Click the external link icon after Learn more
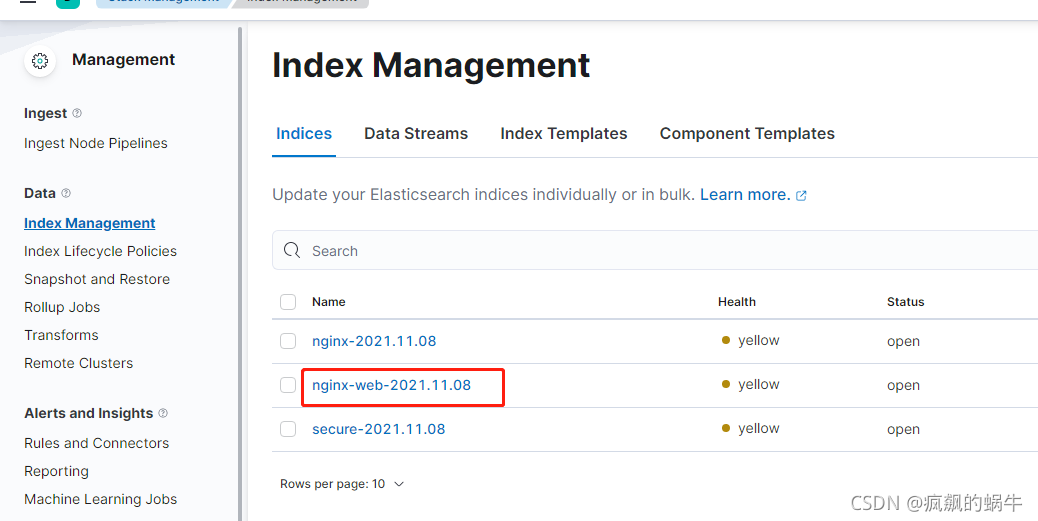Image resolution: width=1038 pixels, height=521 pixels. point(801,196)
